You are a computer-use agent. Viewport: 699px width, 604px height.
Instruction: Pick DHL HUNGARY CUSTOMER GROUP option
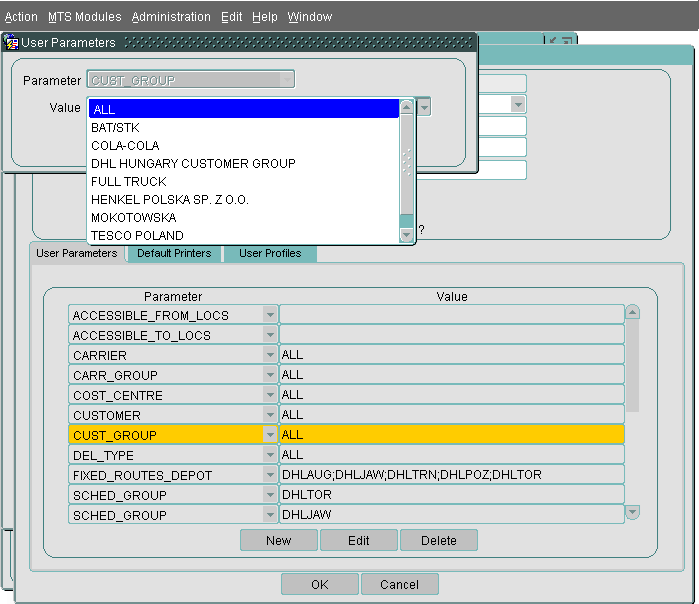point(244,164)
